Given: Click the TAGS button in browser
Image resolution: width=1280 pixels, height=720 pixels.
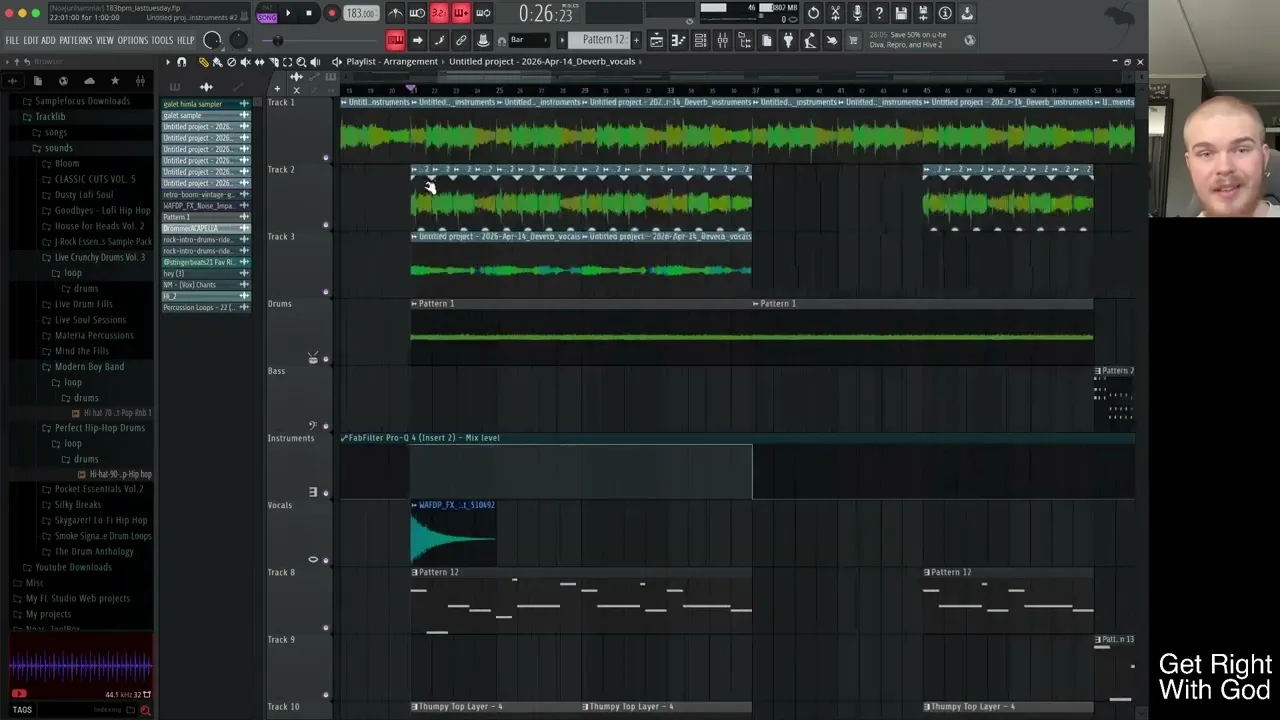Looking at the screenshot, I should coord(22,710).
